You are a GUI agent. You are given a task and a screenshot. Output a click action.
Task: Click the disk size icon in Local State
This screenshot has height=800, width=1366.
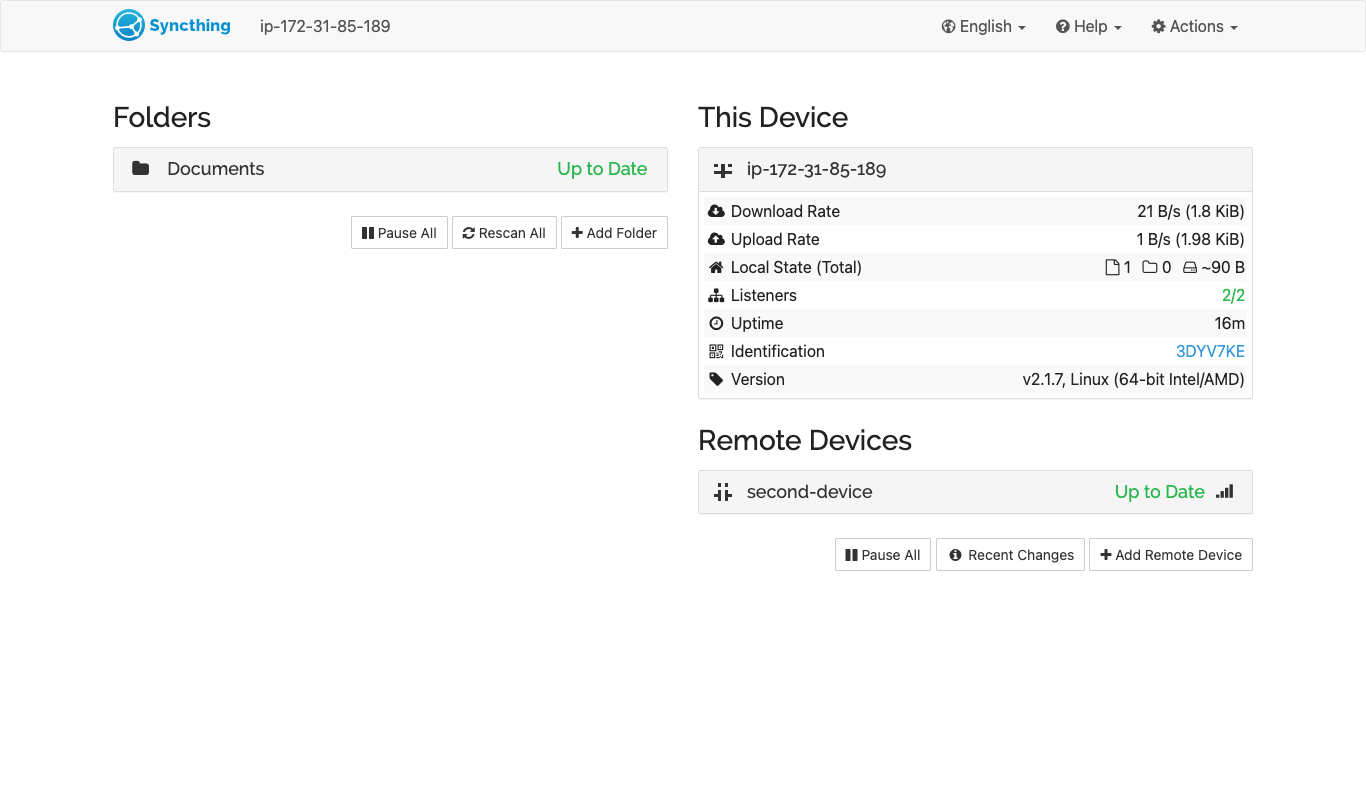[x=1190, y=267]
